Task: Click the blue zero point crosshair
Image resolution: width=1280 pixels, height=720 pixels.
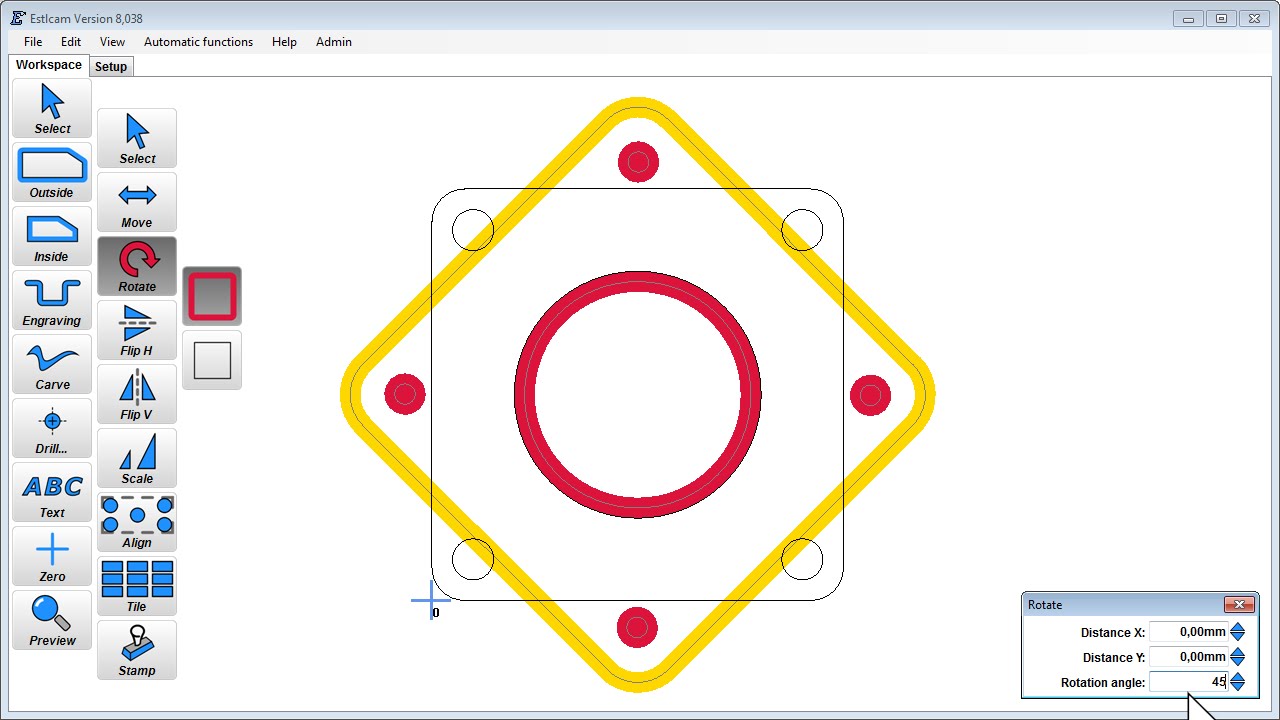Action: 431,600
